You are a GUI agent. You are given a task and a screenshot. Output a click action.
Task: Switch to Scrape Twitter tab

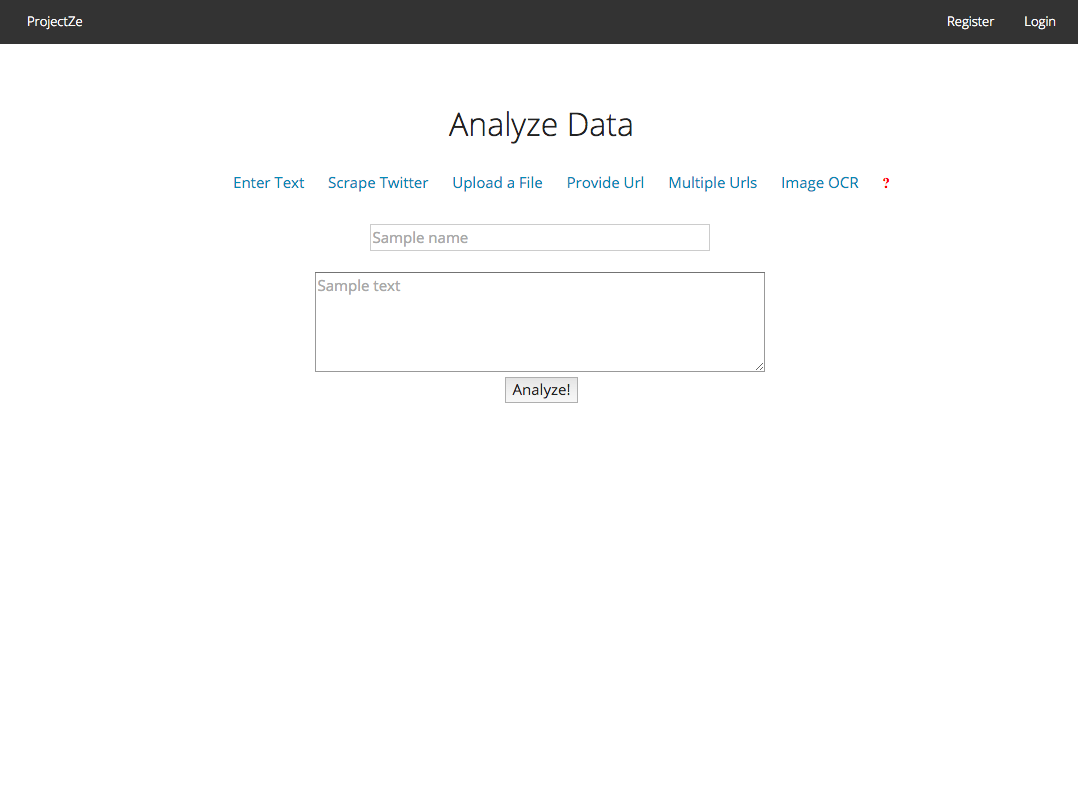click(x=378, y=183)
